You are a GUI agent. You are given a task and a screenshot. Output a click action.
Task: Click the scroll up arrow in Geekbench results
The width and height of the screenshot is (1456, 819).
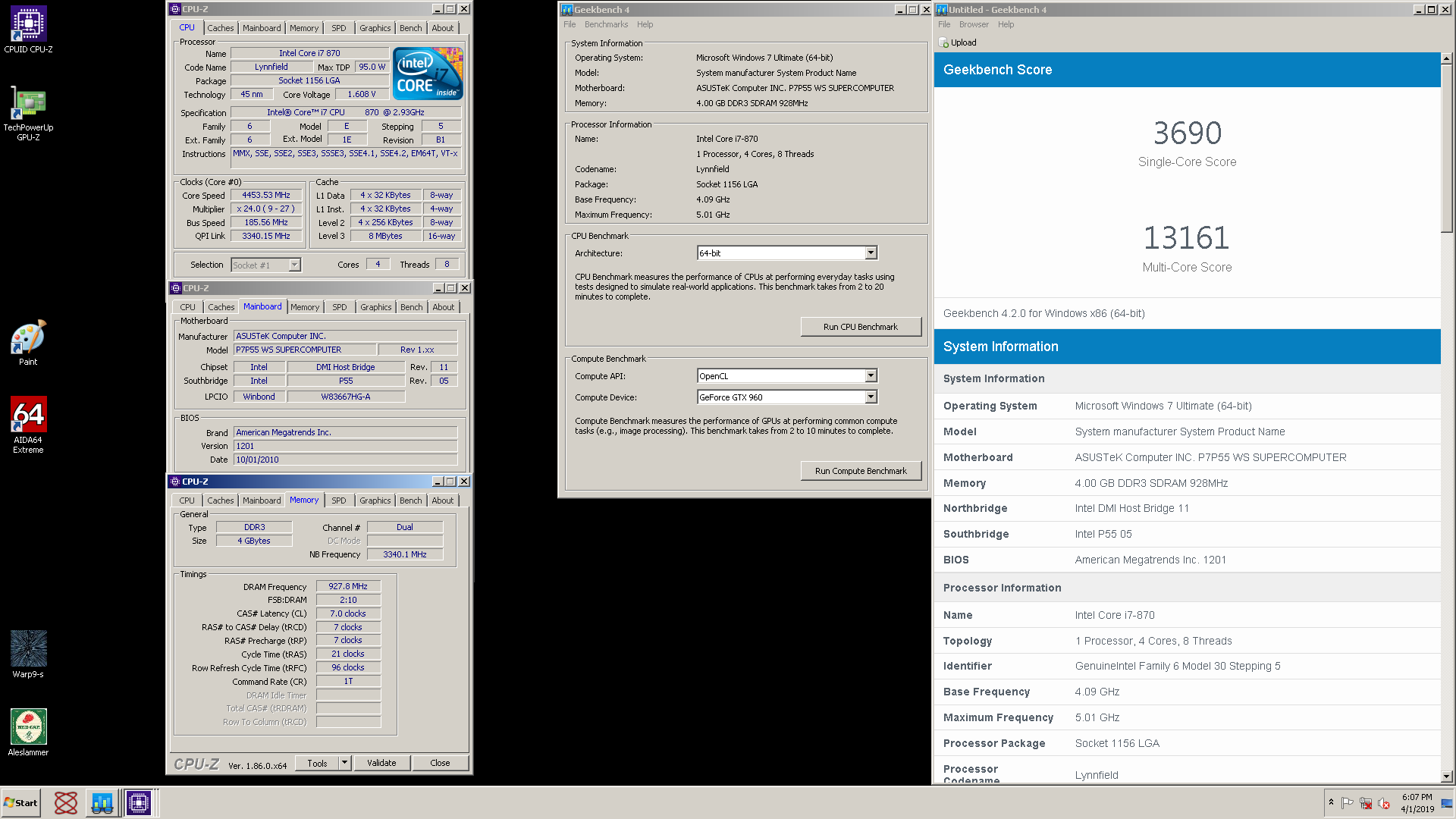1446,58
